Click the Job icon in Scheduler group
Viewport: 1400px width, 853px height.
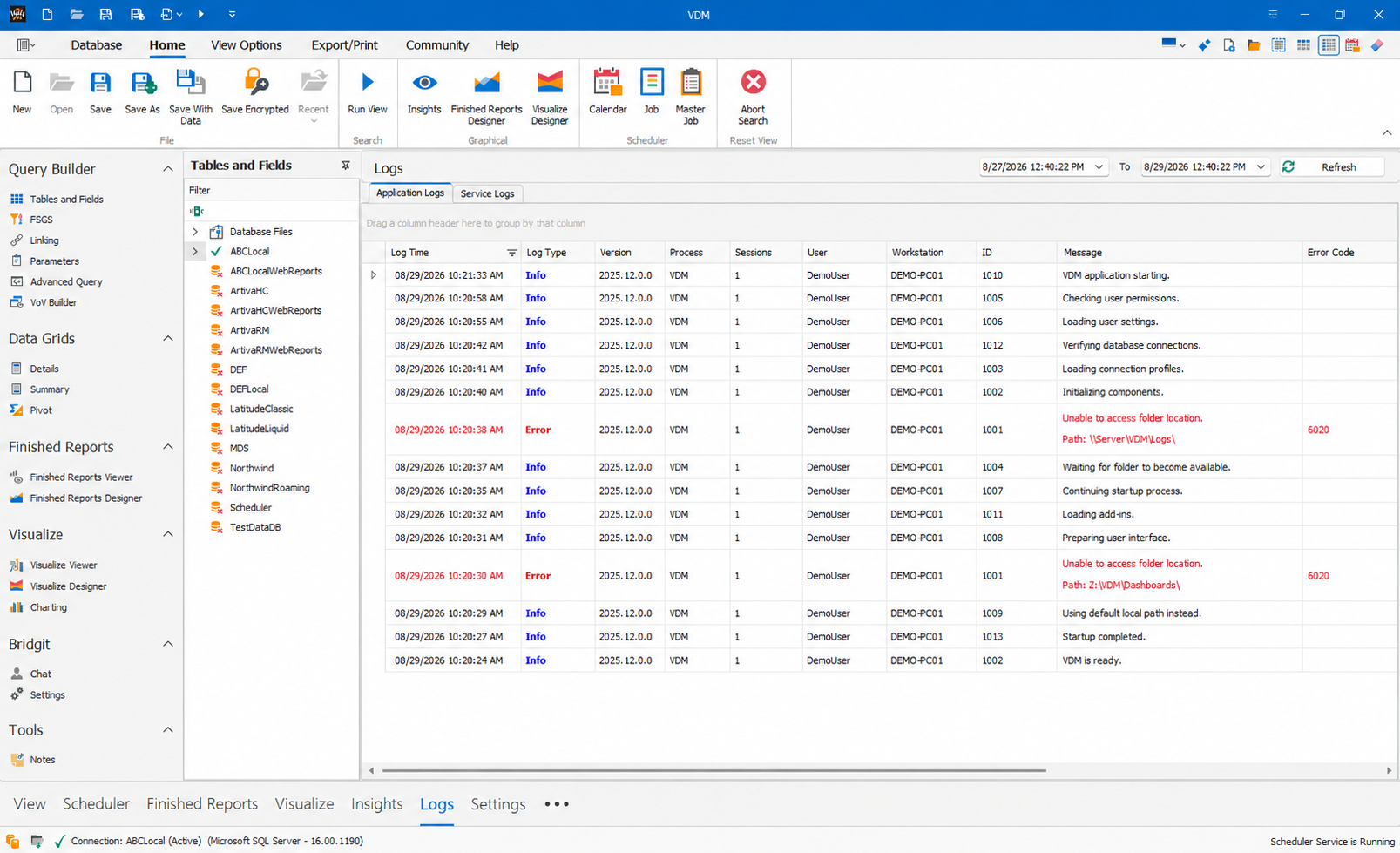(x=651, y=91)
